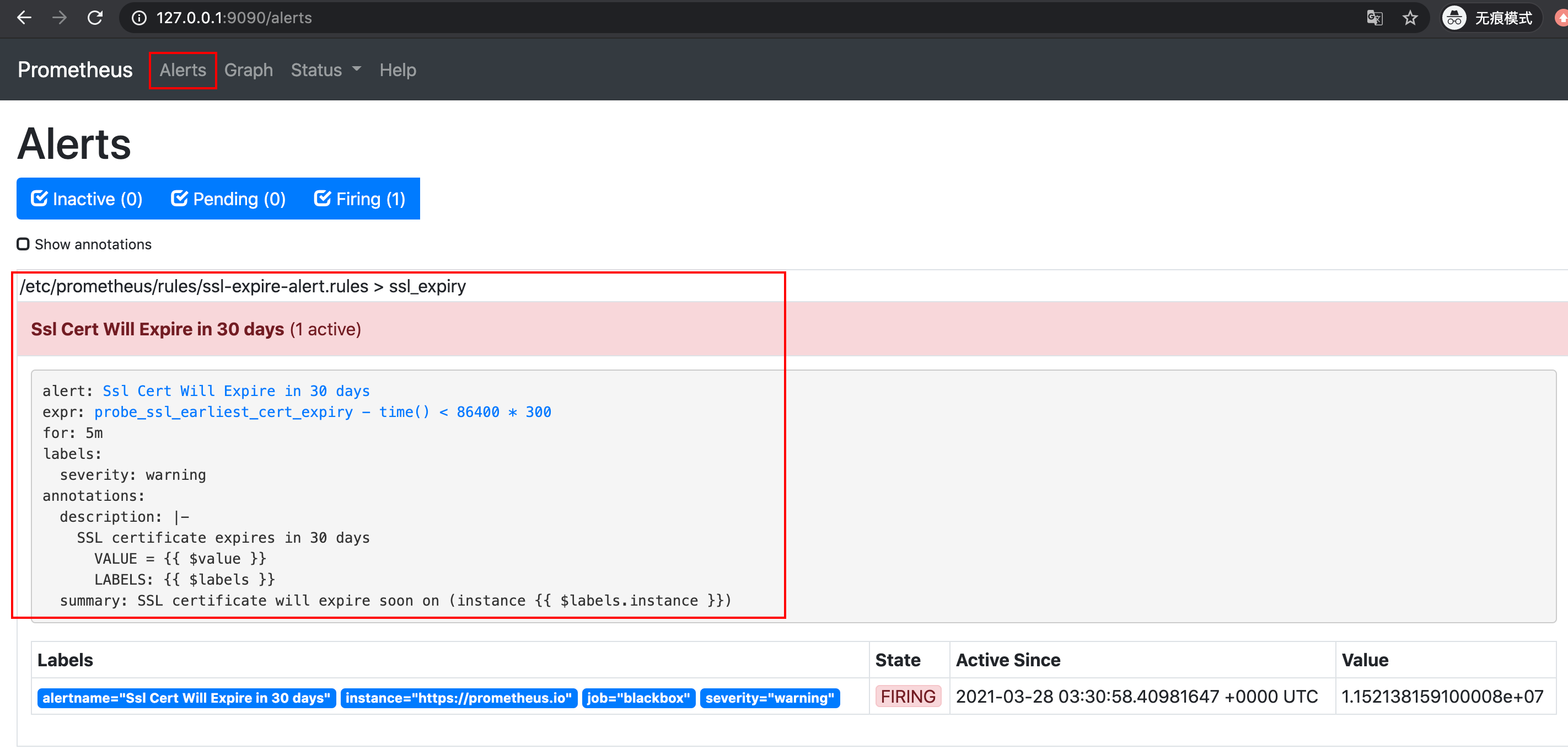Click the browser forward arrow

(x=60, y=18)
